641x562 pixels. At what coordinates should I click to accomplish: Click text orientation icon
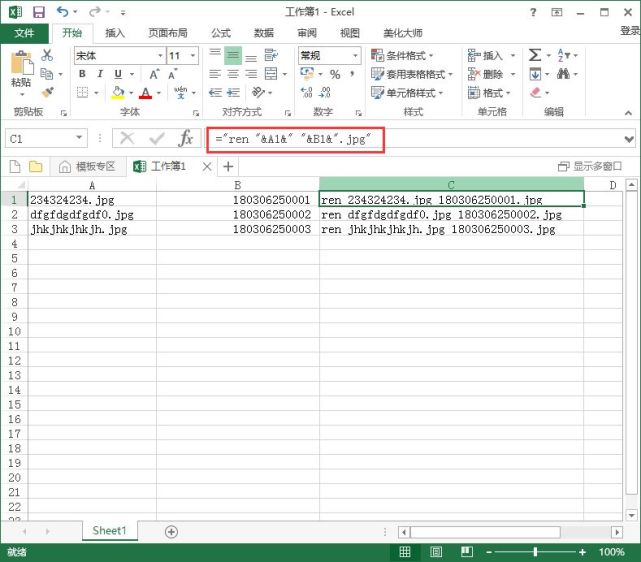[x=258, y=92]
